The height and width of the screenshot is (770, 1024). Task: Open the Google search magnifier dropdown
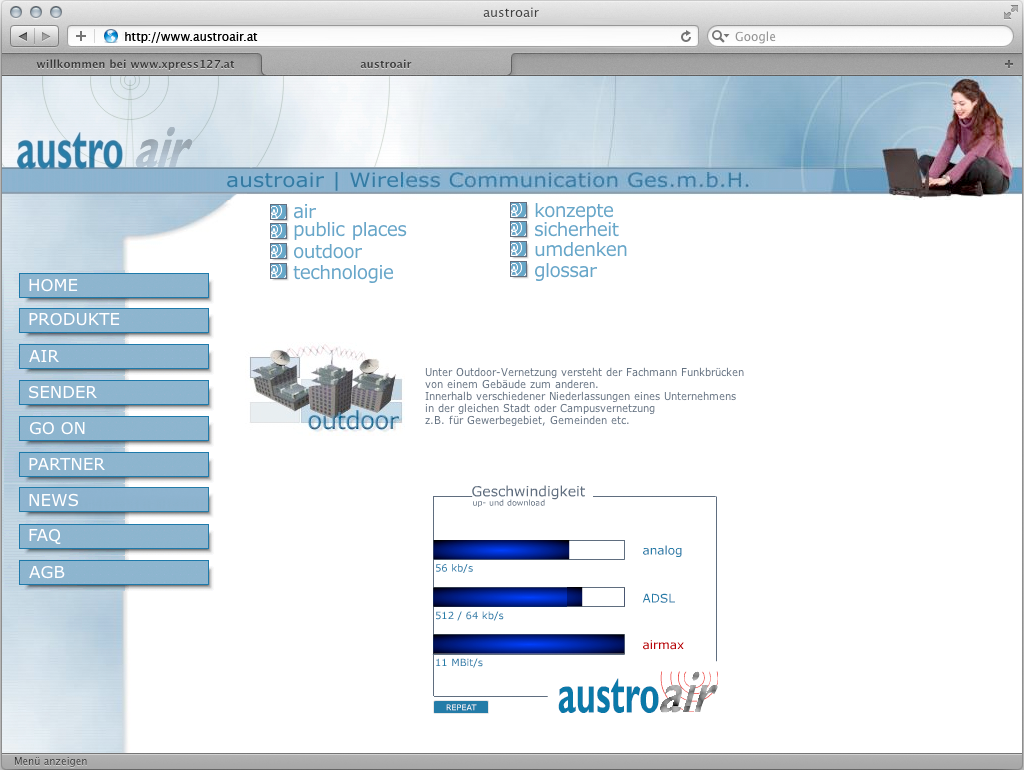pyautogui.click(x=720, y=36)
